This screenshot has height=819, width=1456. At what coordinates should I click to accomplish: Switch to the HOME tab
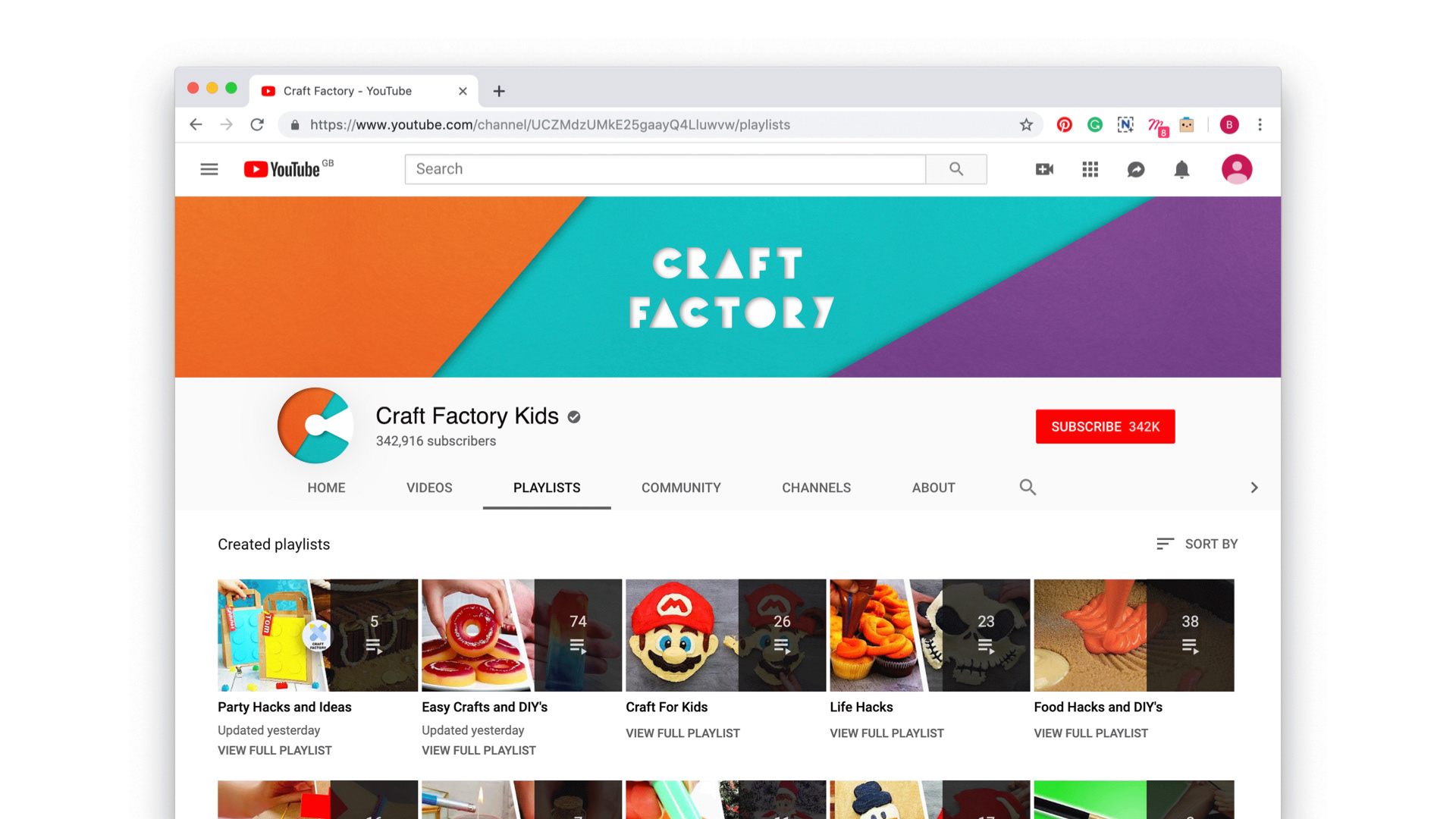[326, 488]
